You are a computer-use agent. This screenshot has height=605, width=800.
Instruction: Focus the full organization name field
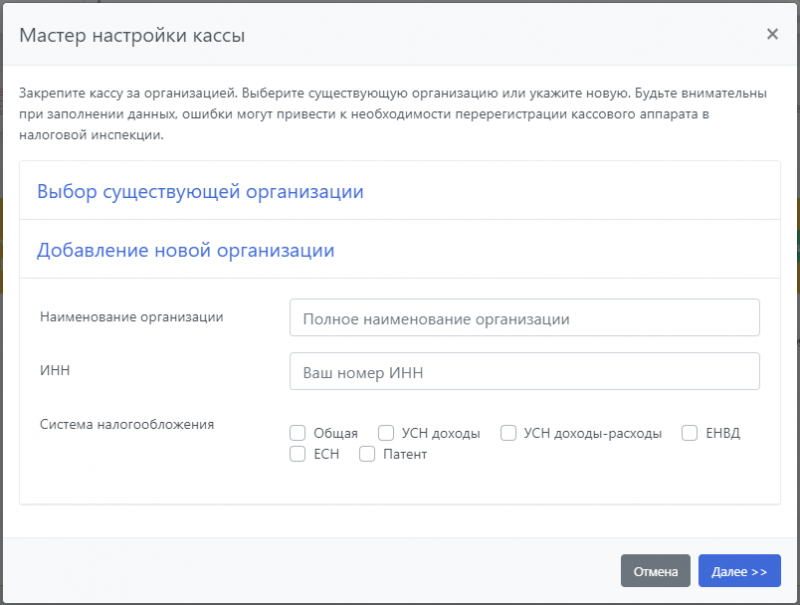(524, 318)
